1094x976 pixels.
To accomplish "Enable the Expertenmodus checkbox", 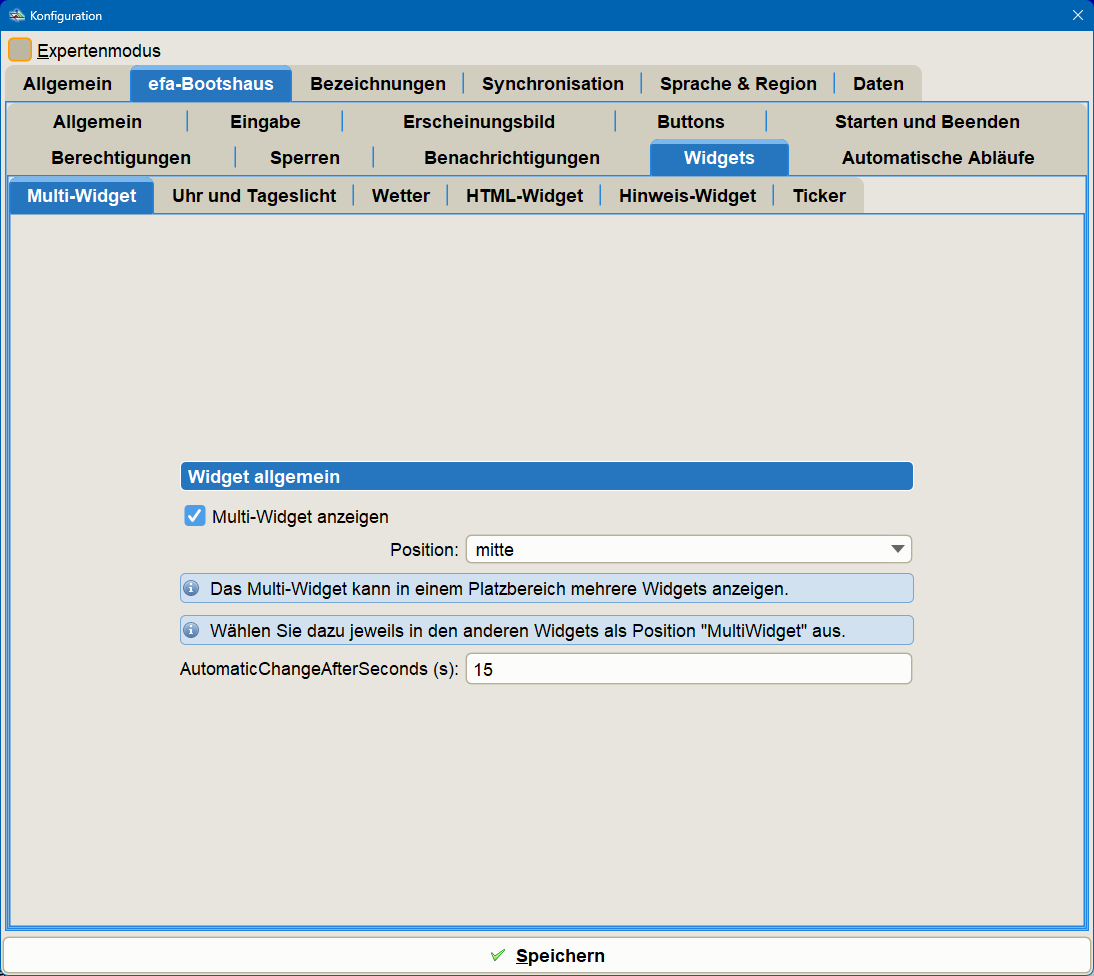I will click(x=20, y=48).
